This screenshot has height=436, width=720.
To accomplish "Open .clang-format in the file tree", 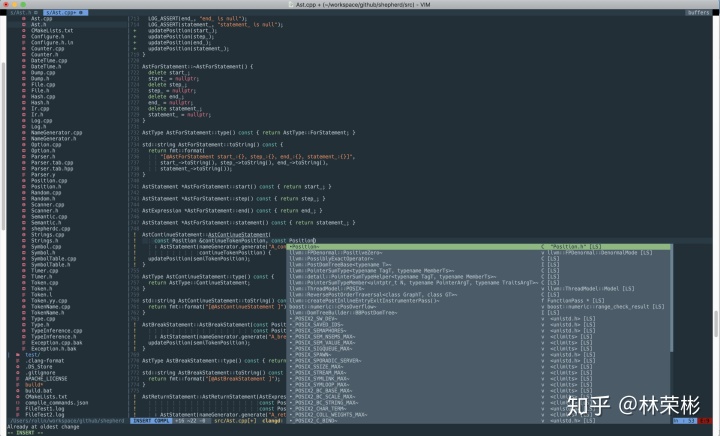I will [45, 361].
